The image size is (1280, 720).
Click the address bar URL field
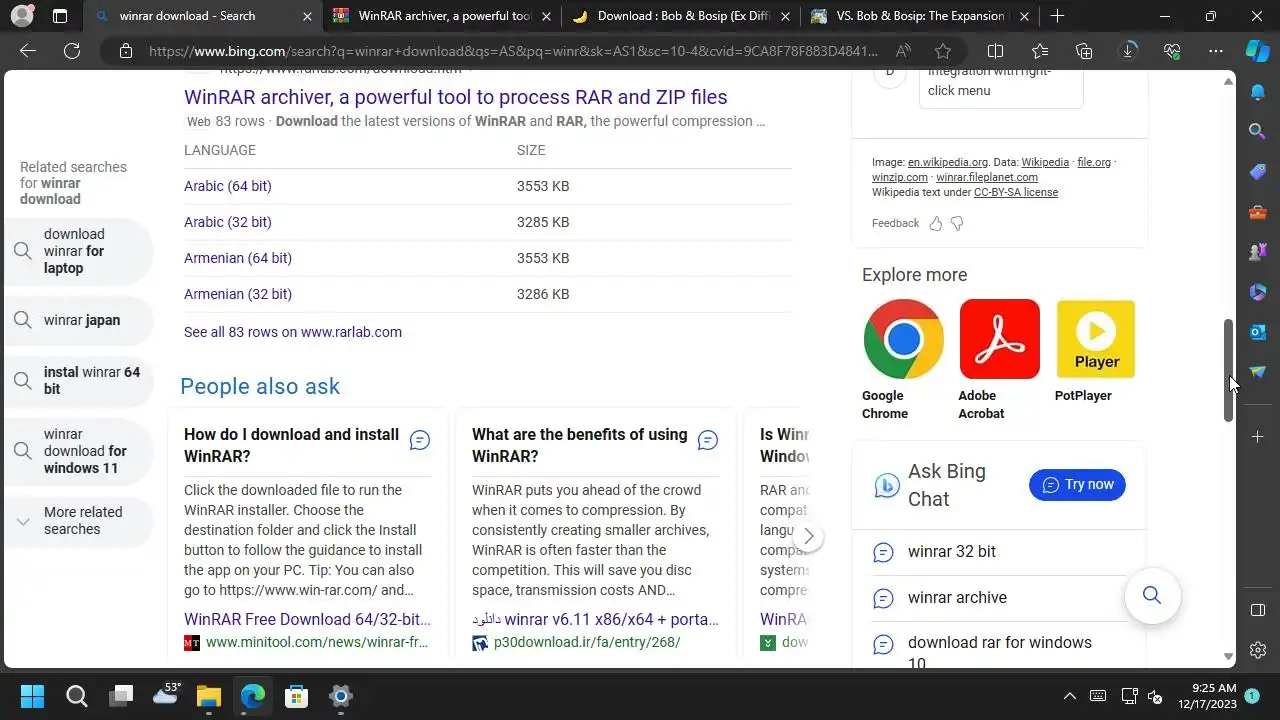tap(512, 51)
